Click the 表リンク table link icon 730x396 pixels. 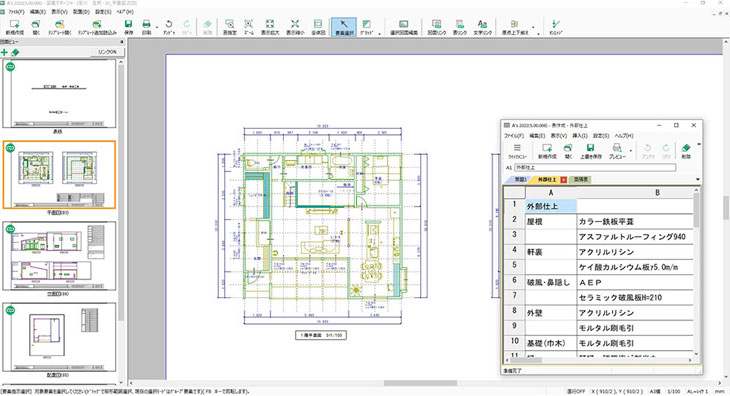pos(460,27)
